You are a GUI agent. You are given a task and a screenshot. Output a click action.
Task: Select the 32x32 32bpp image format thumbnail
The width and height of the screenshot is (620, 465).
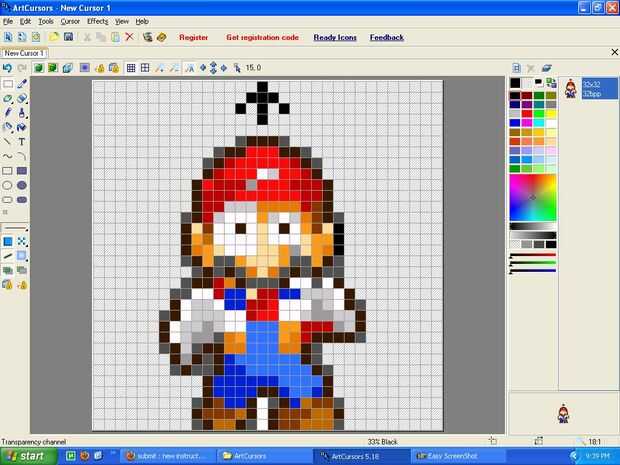coord(590,89)
